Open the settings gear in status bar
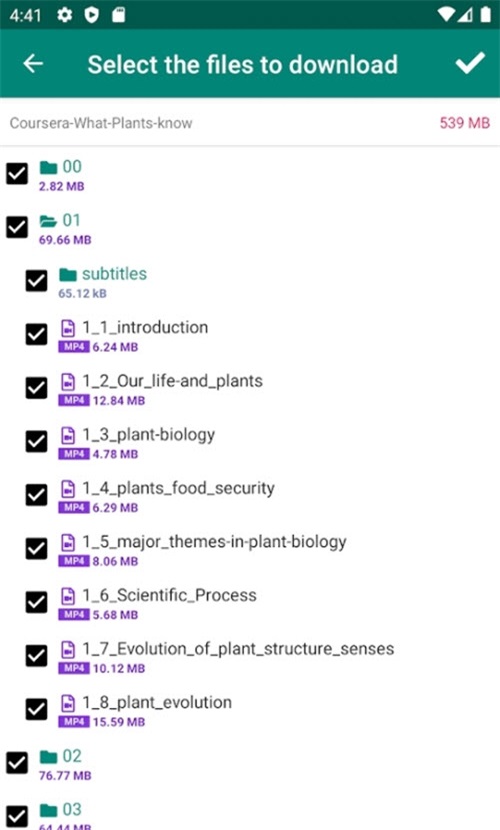Image resolution: width=500 pixels, height=830 pixels. coord(65,15)
